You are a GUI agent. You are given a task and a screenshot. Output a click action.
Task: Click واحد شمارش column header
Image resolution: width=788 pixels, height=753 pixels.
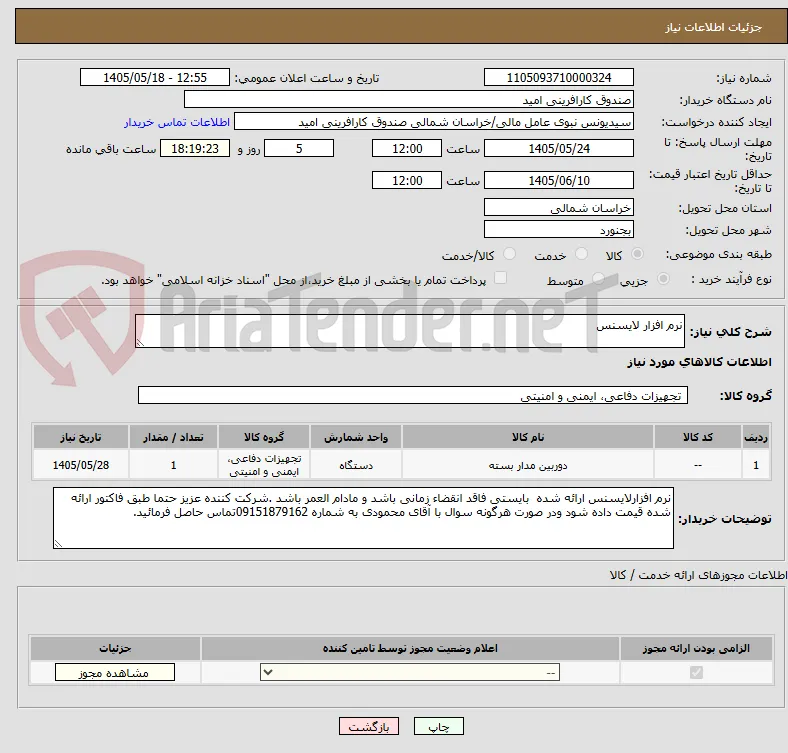tap(356, 437)
